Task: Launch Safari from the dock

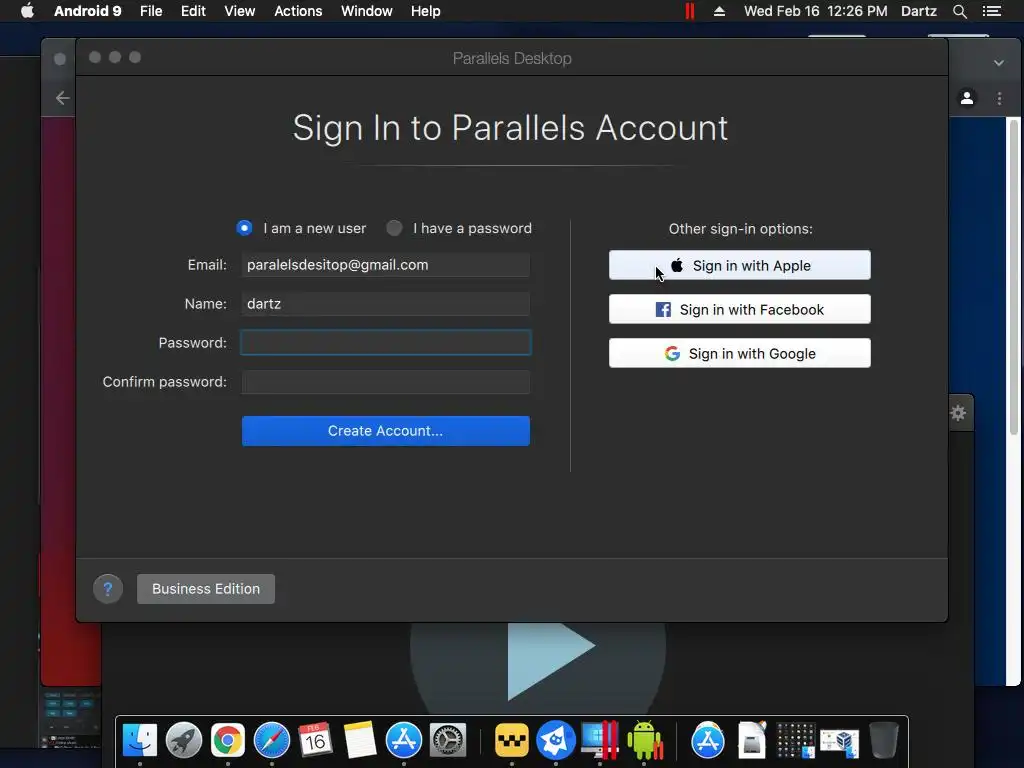Action: point(272,741)
